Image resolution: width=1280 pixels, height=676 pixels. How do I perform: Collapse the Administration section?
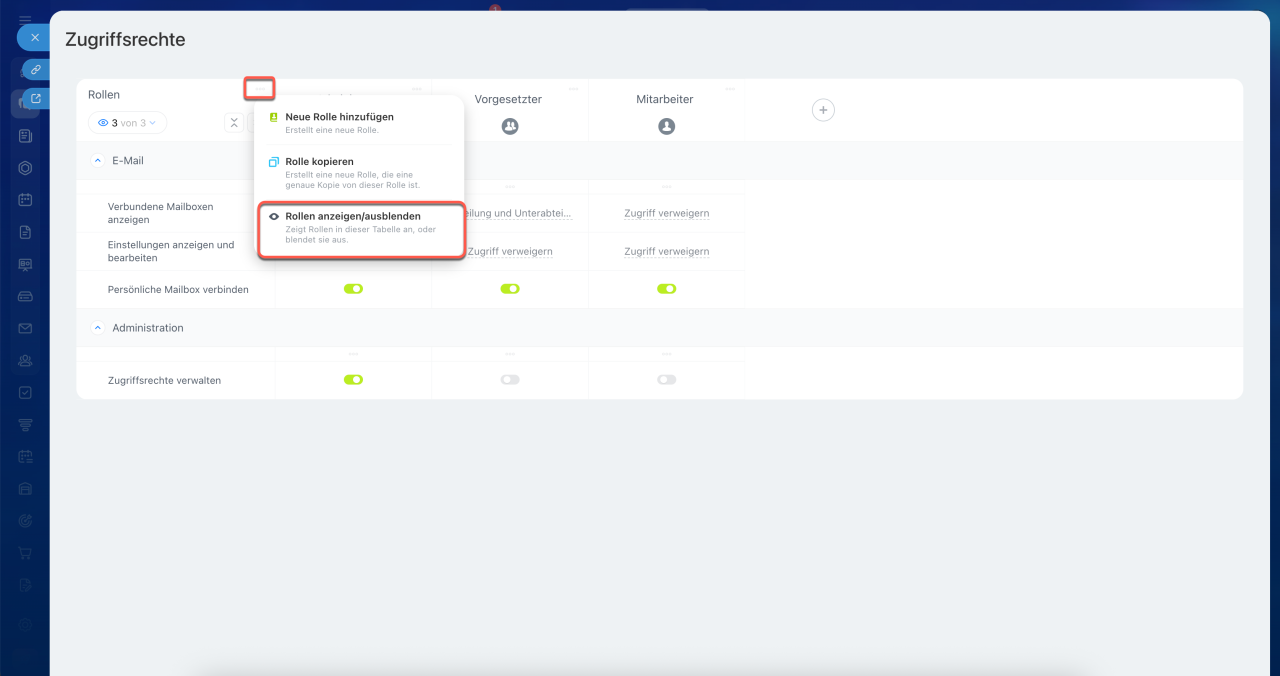click(x=98, y=328)
